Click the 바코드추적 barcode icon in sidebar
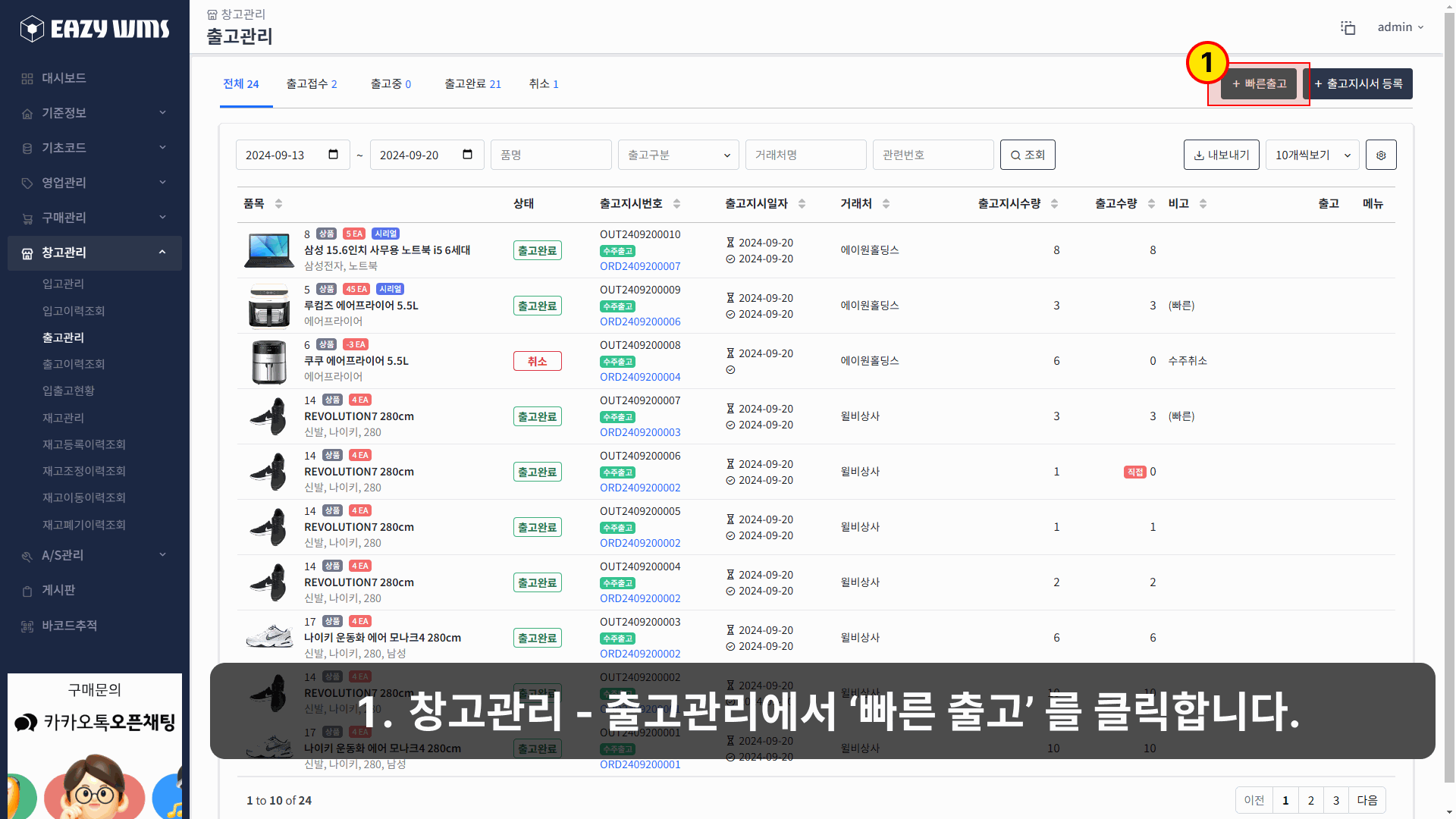The image size is (1456, 819). tap(27, 626)
